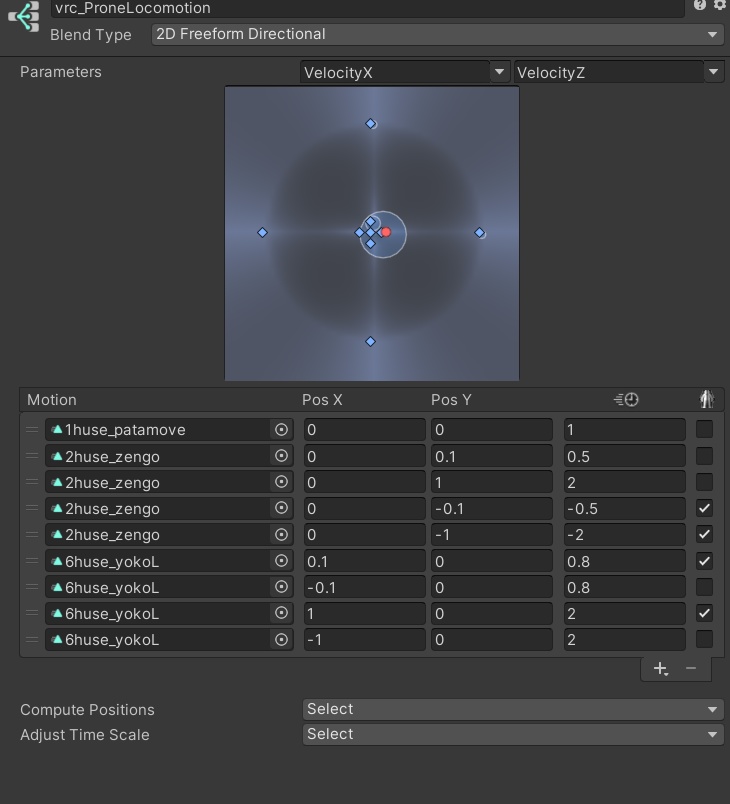This screenshot has height=804, width=730.
Task: Open Adjust Time Scale Select dropdown
Action: [x=513, y=734]
